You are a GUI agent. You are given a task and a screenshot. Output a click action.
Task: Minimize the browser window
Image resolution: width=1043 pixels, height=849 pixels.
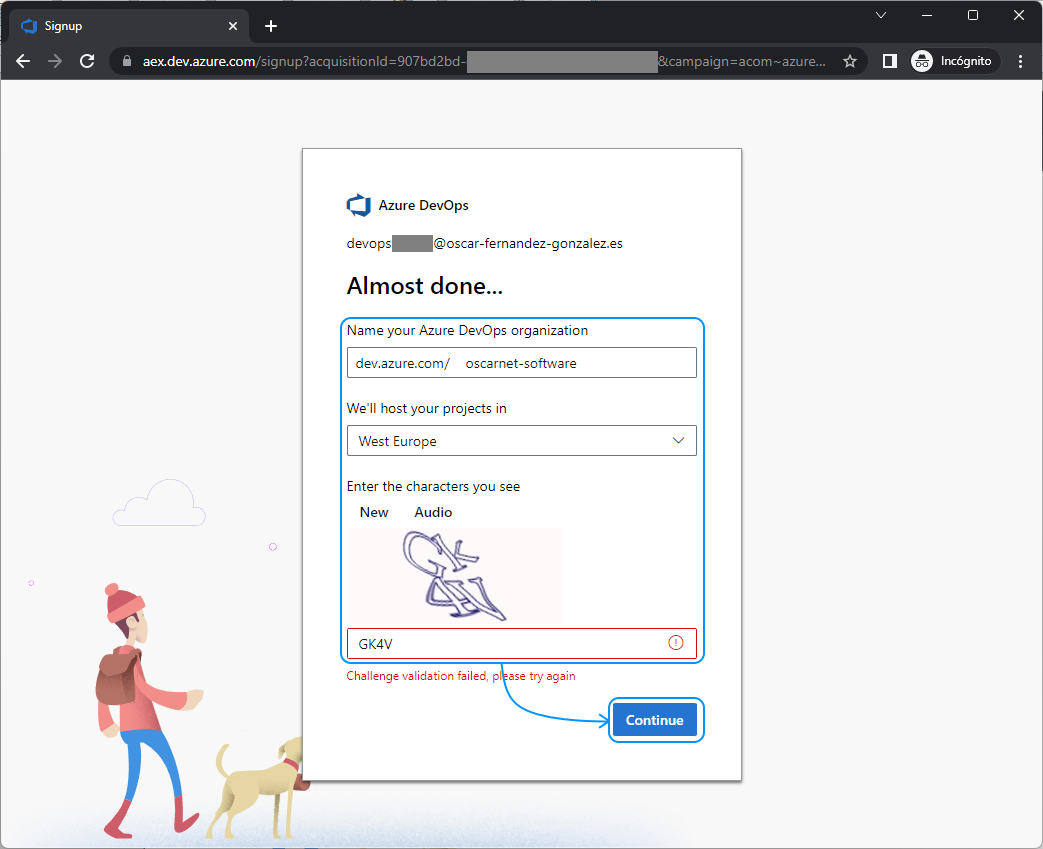927,15
